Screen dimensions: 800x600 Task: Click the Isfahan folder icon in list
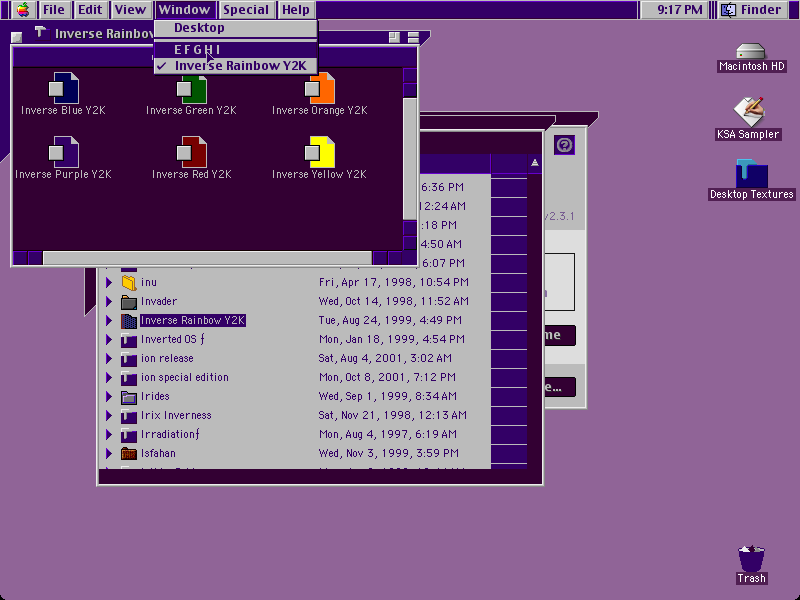tap(129, 454)
